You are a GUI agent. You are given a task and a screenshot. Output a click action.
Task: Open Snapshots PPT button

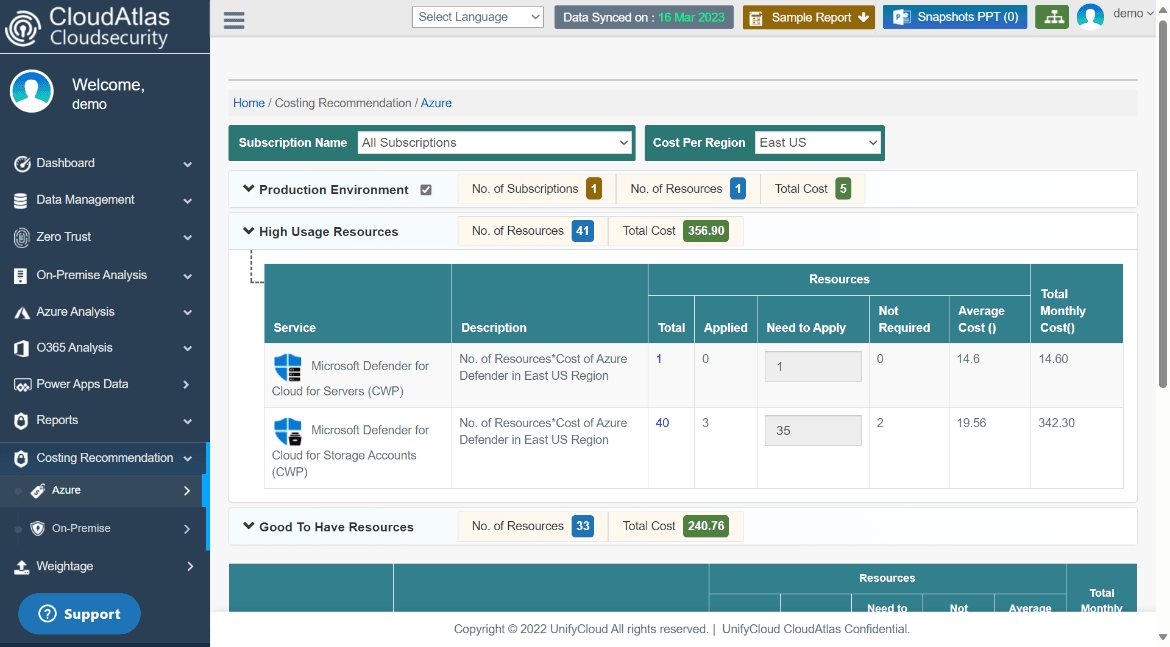point(955,17)
